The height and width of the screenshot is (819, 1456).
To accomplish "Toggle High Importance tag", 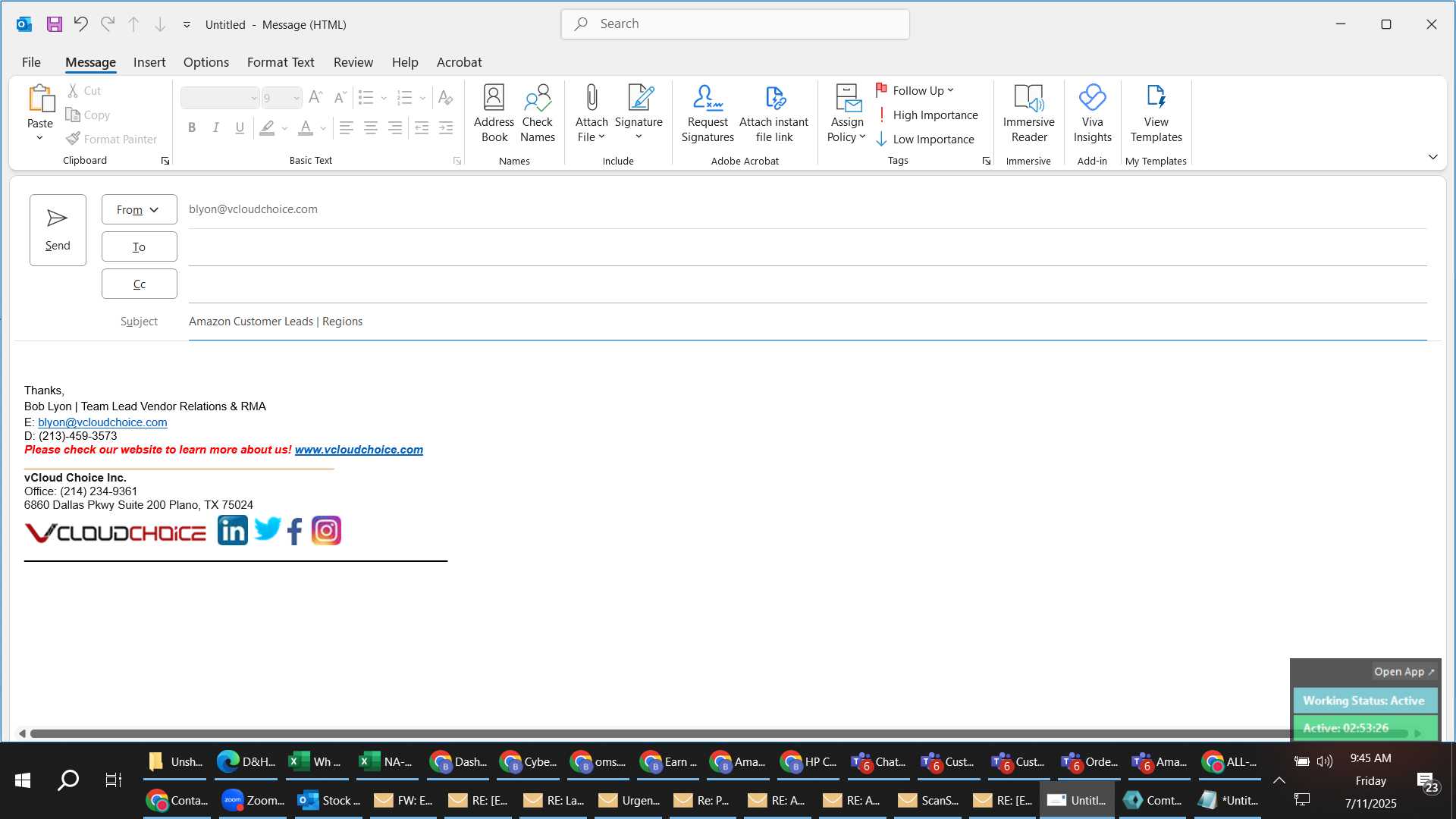I will coord(927,115).
